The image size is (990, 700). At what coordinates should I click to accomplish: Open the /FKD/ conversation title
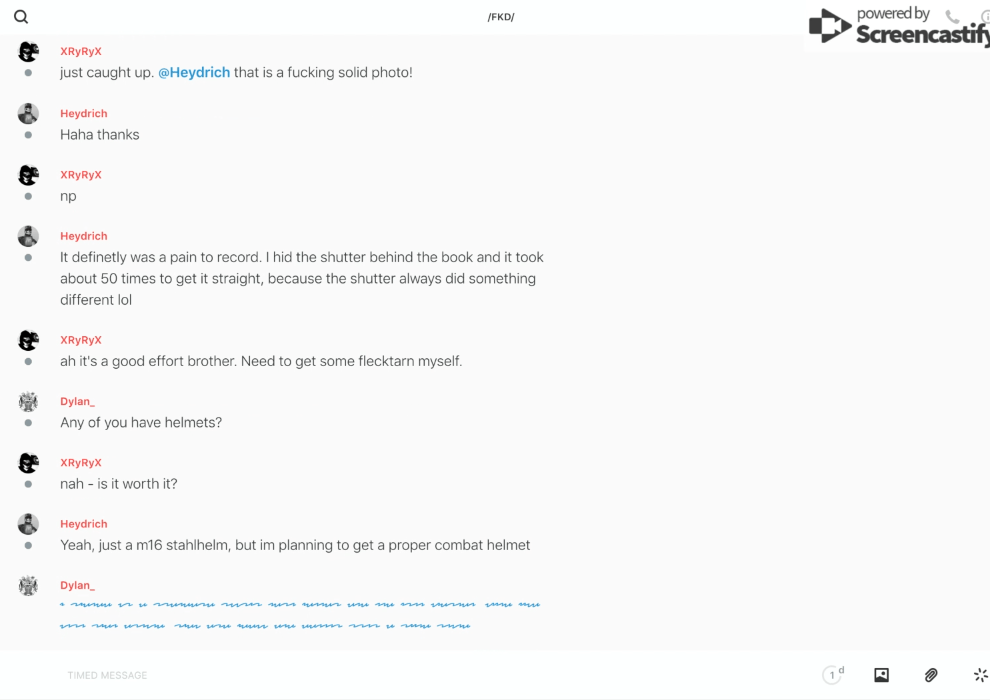501,17
